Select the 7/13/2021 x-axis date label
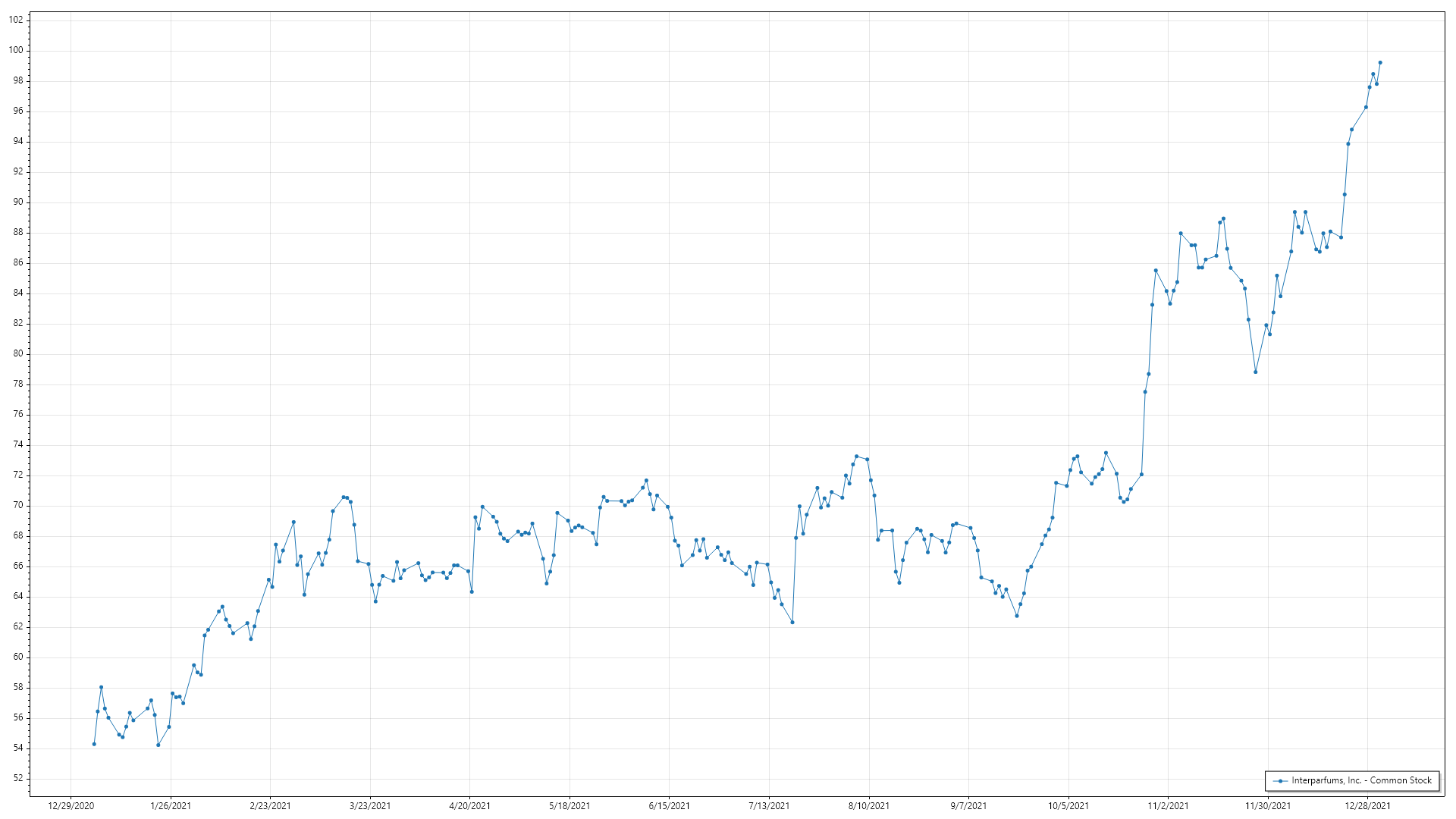Screen dimensions: 1456x819 point(769,806)
